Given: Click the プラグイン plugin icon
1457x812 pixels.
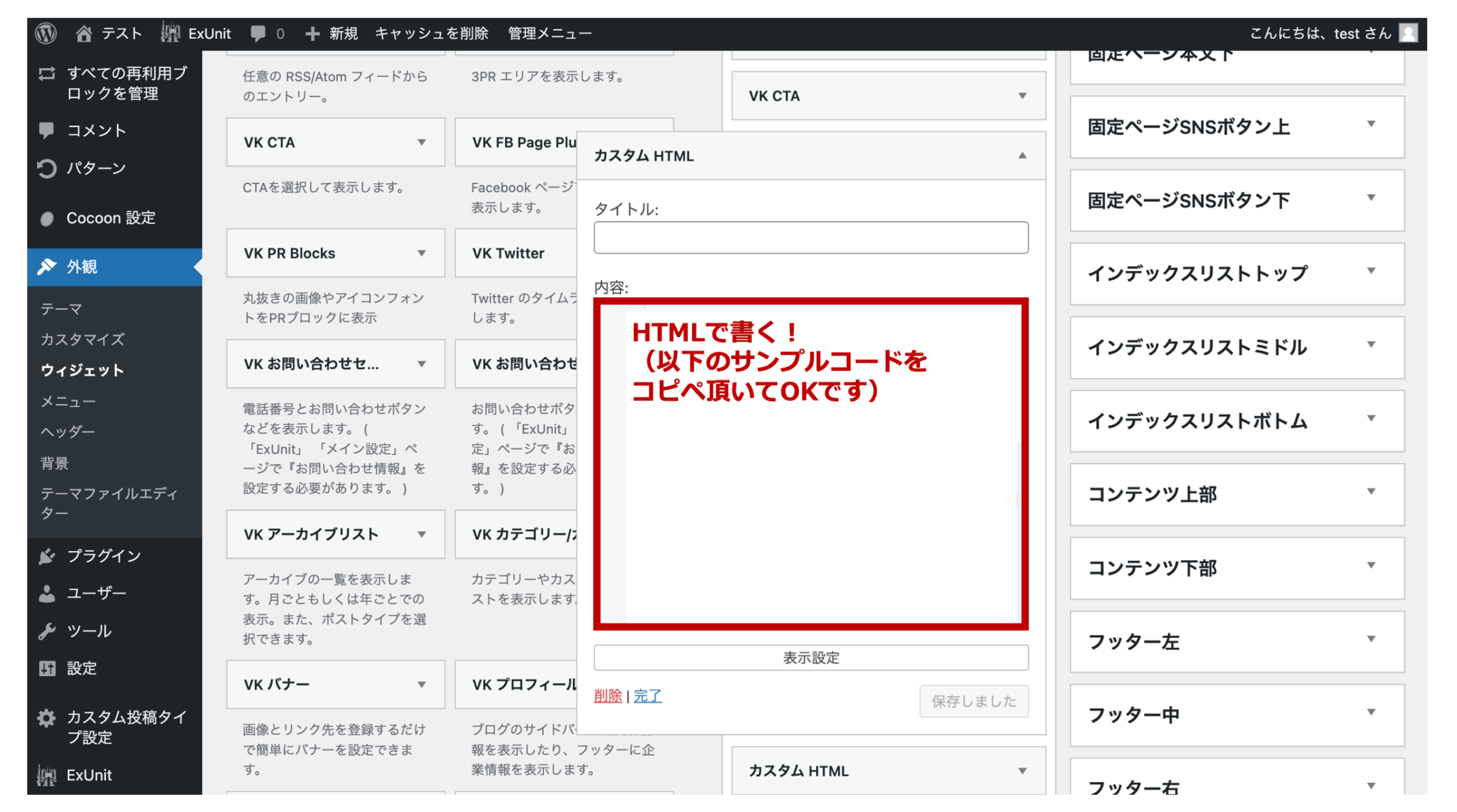Looking at the screenshot, I should (46, 556).
